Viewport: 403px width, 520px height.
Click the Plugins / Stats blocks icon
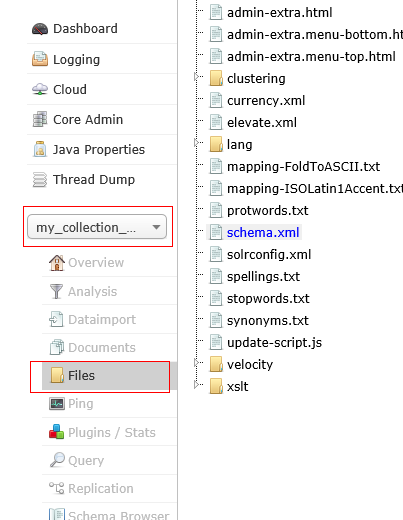pyautogui.click(x=56, y=432)
